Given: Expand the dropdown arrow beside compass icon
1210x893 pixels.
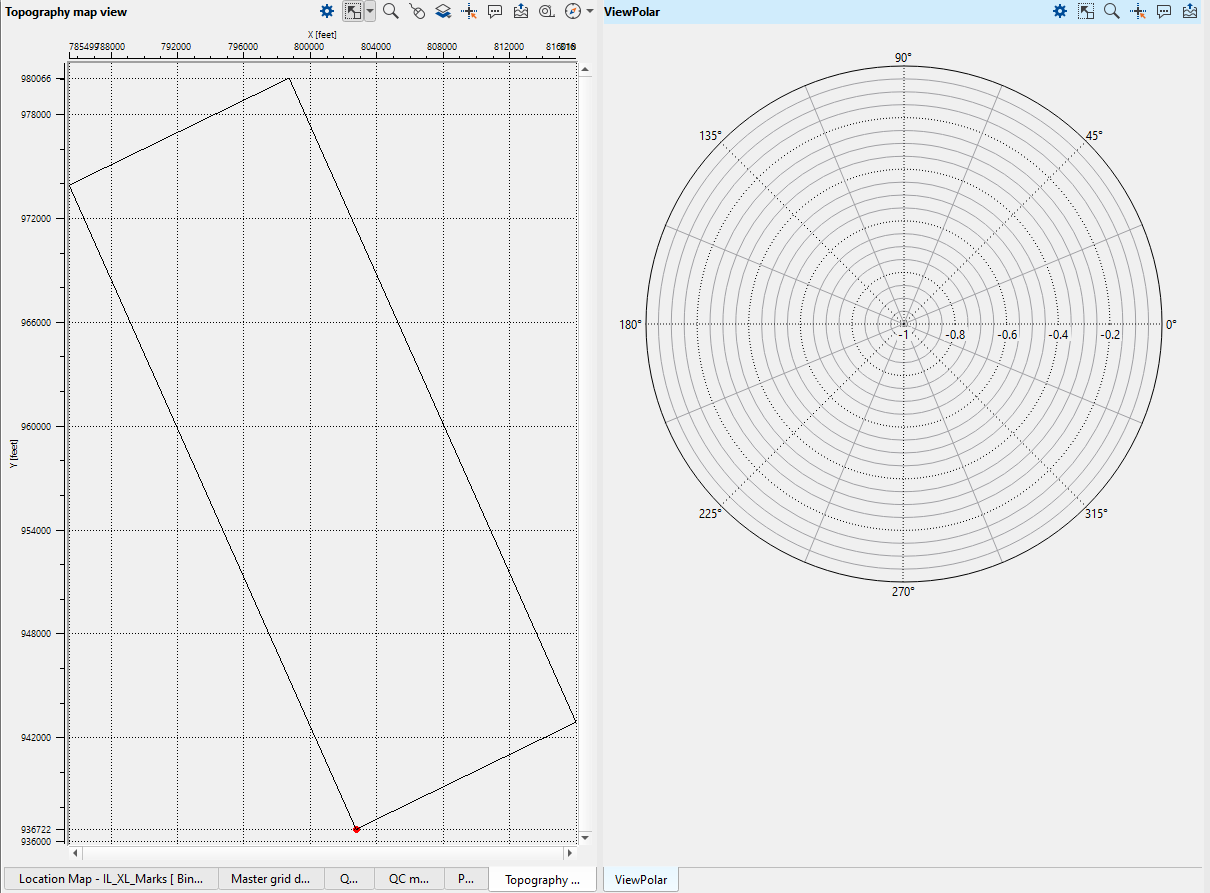Looking at the screenshot, I should pyautogui.click(x=590, y=11).
